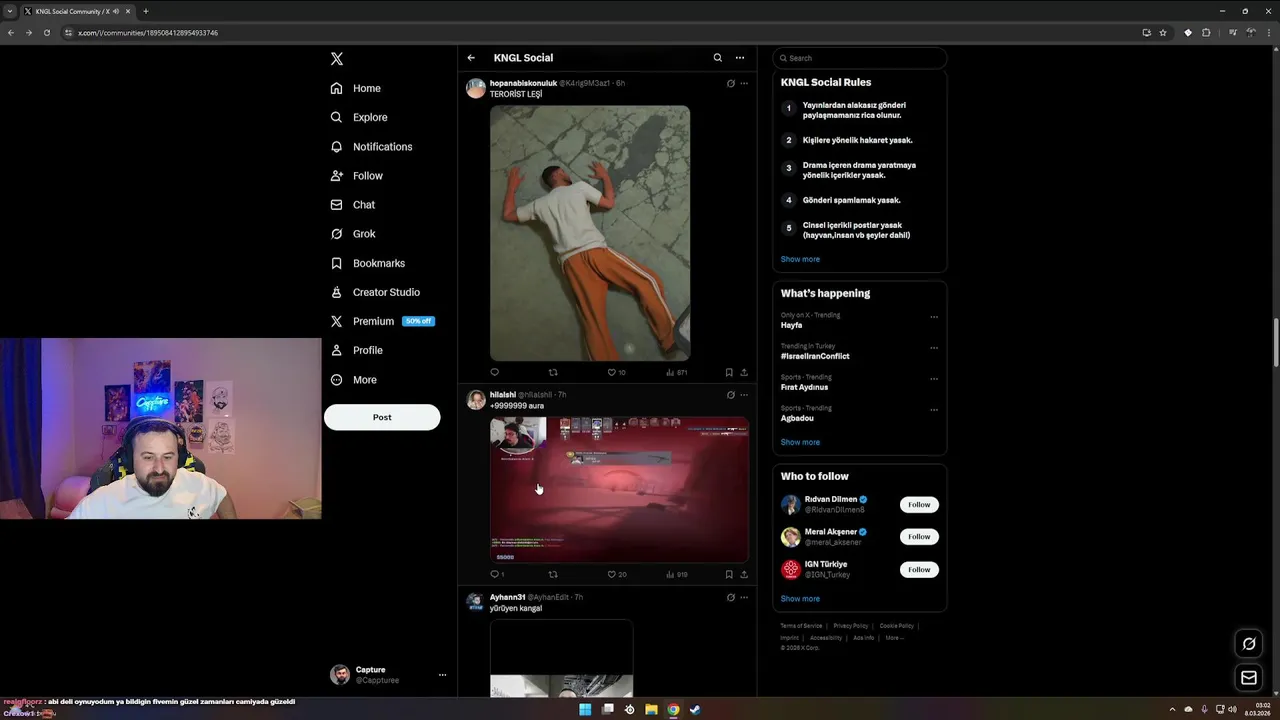The image size is (1280, 720).
Task: Bookmark this page with star icon
Action: (1163, 33)
